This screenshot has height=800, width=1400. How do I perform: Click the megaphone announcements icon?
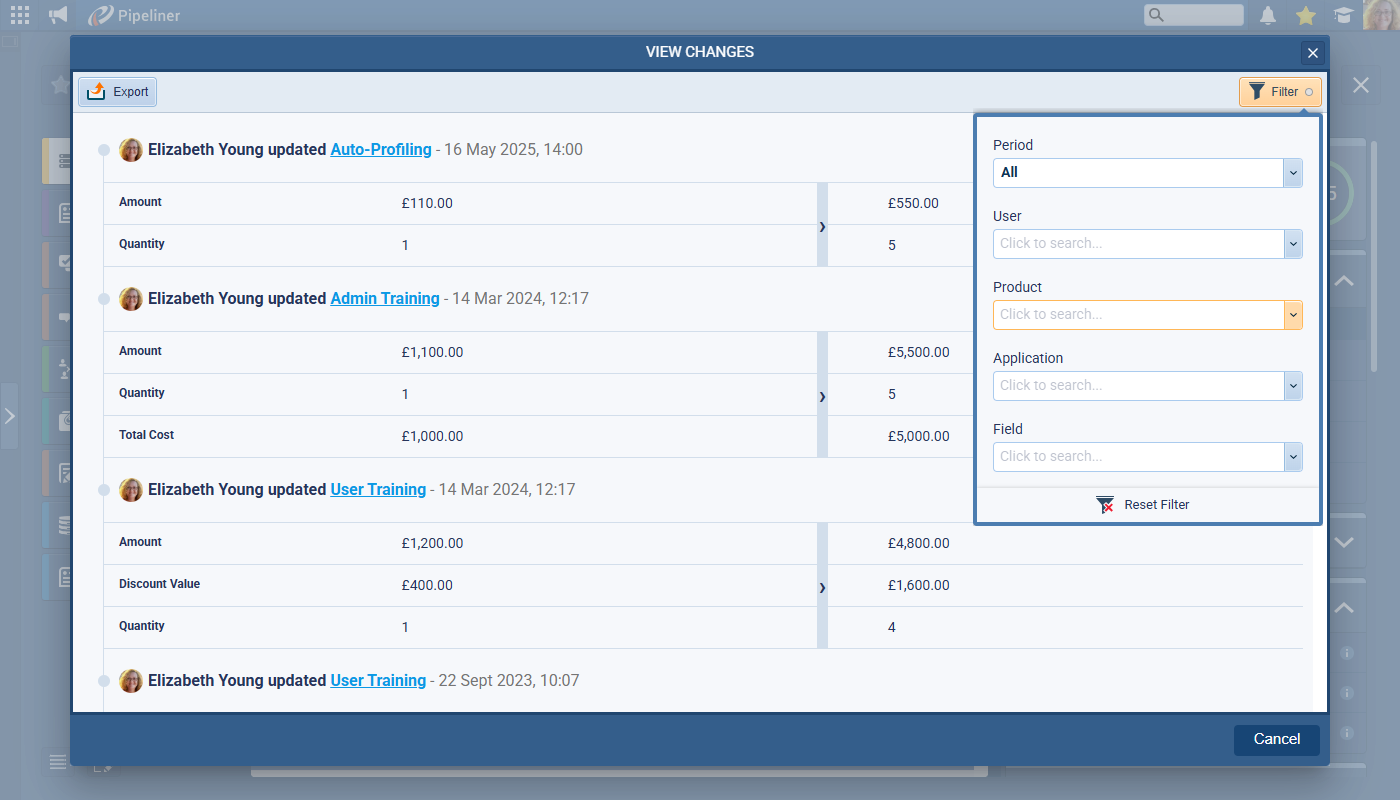click(58, 15)
